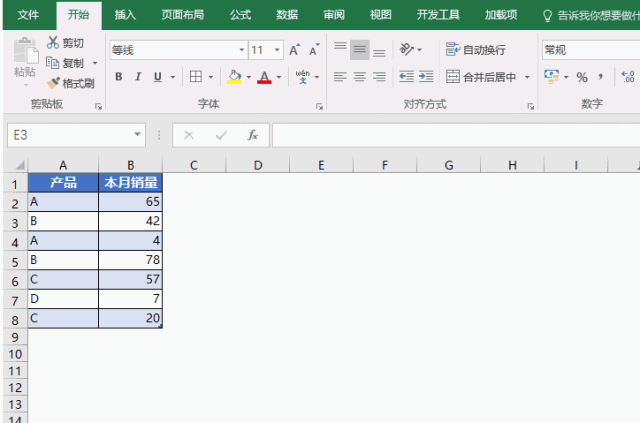Click the center align text icon

pyautogui.click(x=359, y=77)
